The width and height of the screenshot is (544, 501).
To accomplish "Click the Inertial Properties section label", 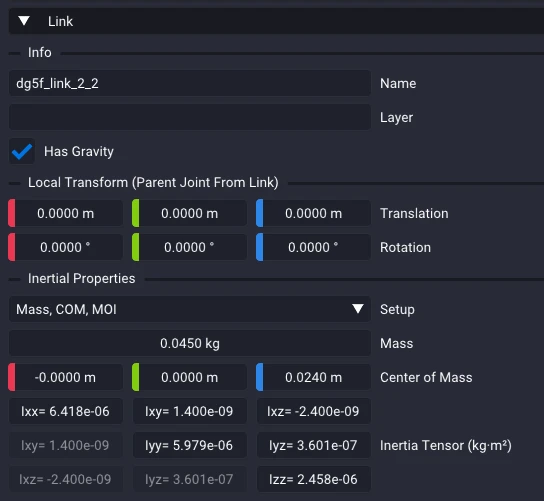I will click(x=82, y=278).
